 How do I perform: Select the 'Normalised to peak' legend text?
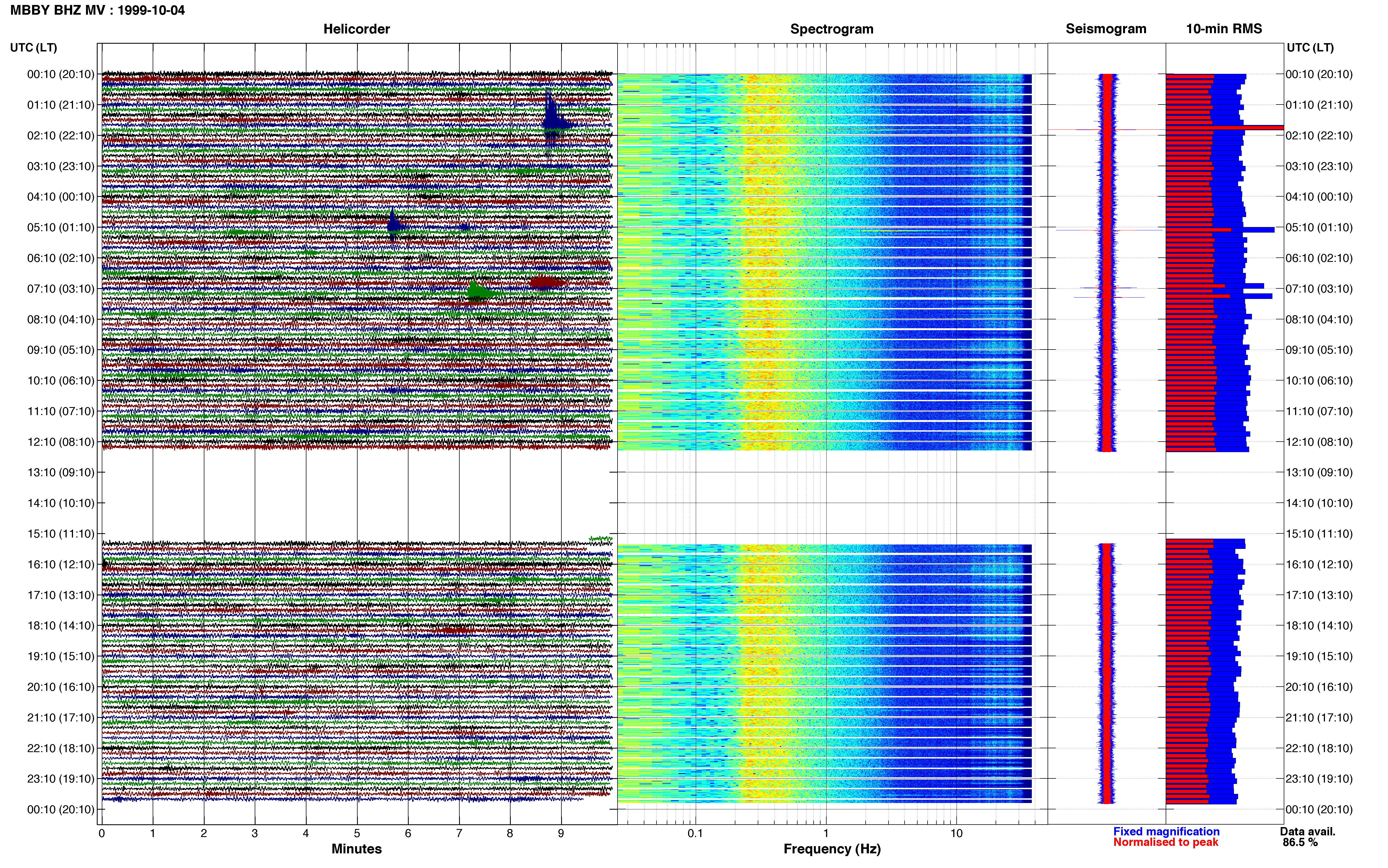pyautogui.click(x=1166, y=842)
